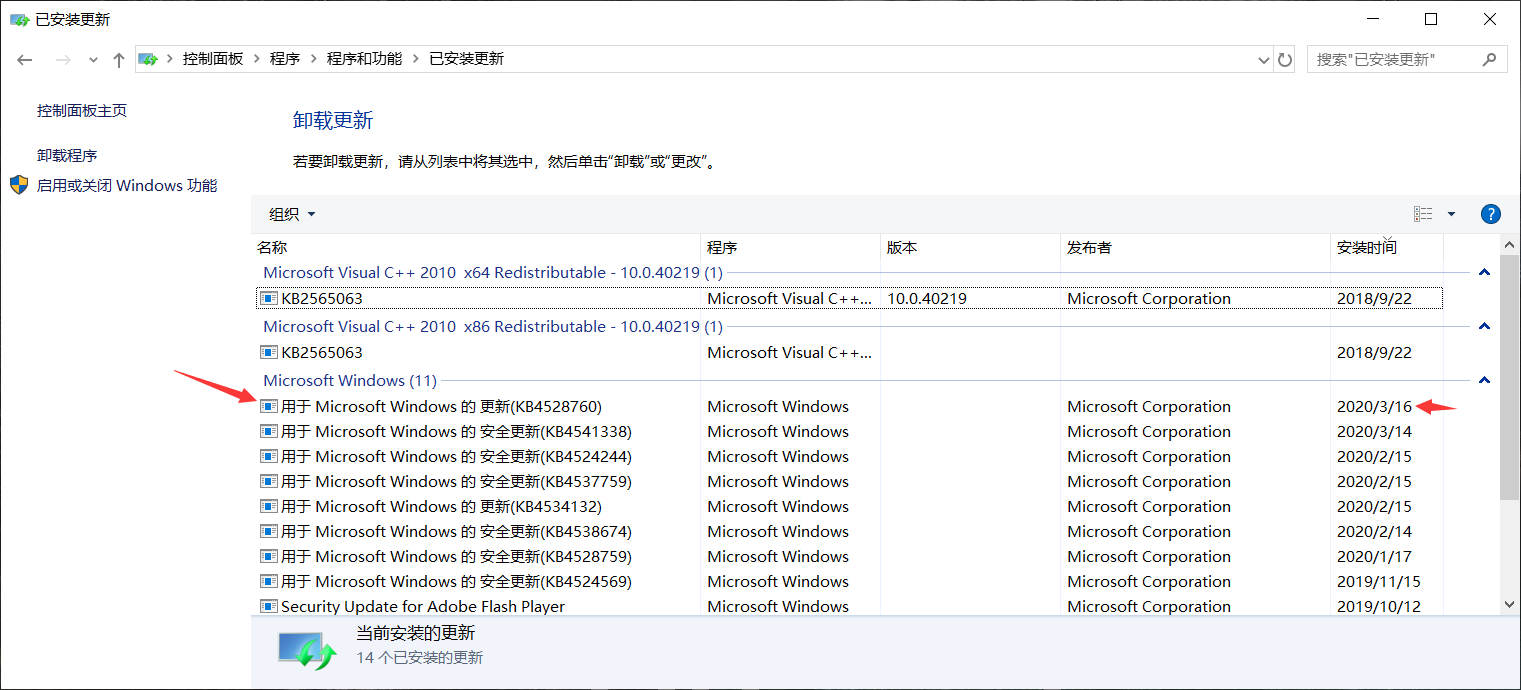1521x690 pixels.
Task: Open the address bar history dropdown
Action: point(1263,60)
